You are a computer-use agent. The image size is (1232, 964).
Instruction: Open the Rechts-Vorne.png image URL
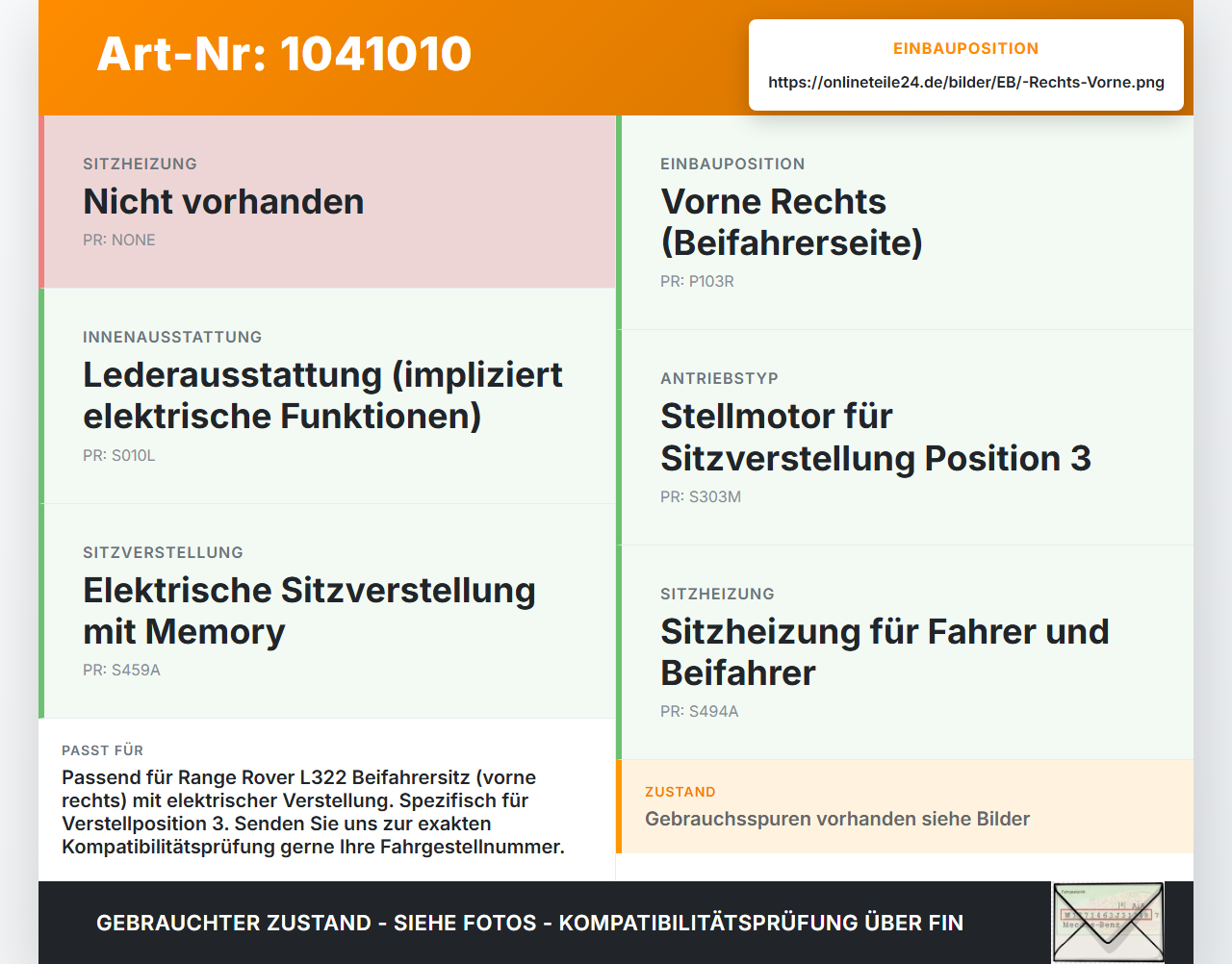click(x=966, y=82)
